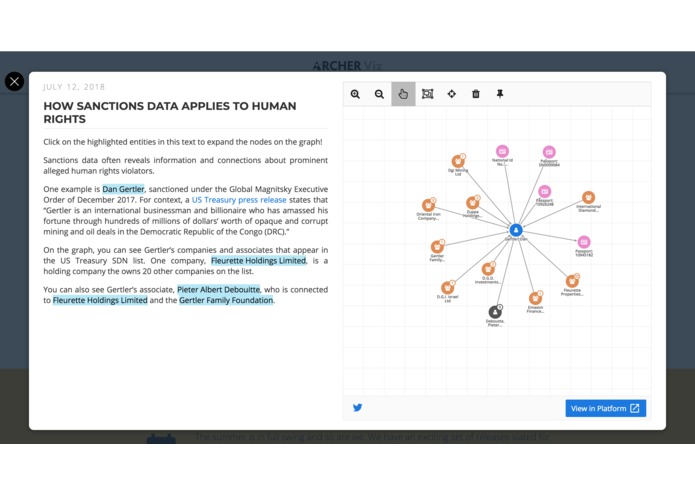Click the center graph crosshair tool

click(452, 94)
